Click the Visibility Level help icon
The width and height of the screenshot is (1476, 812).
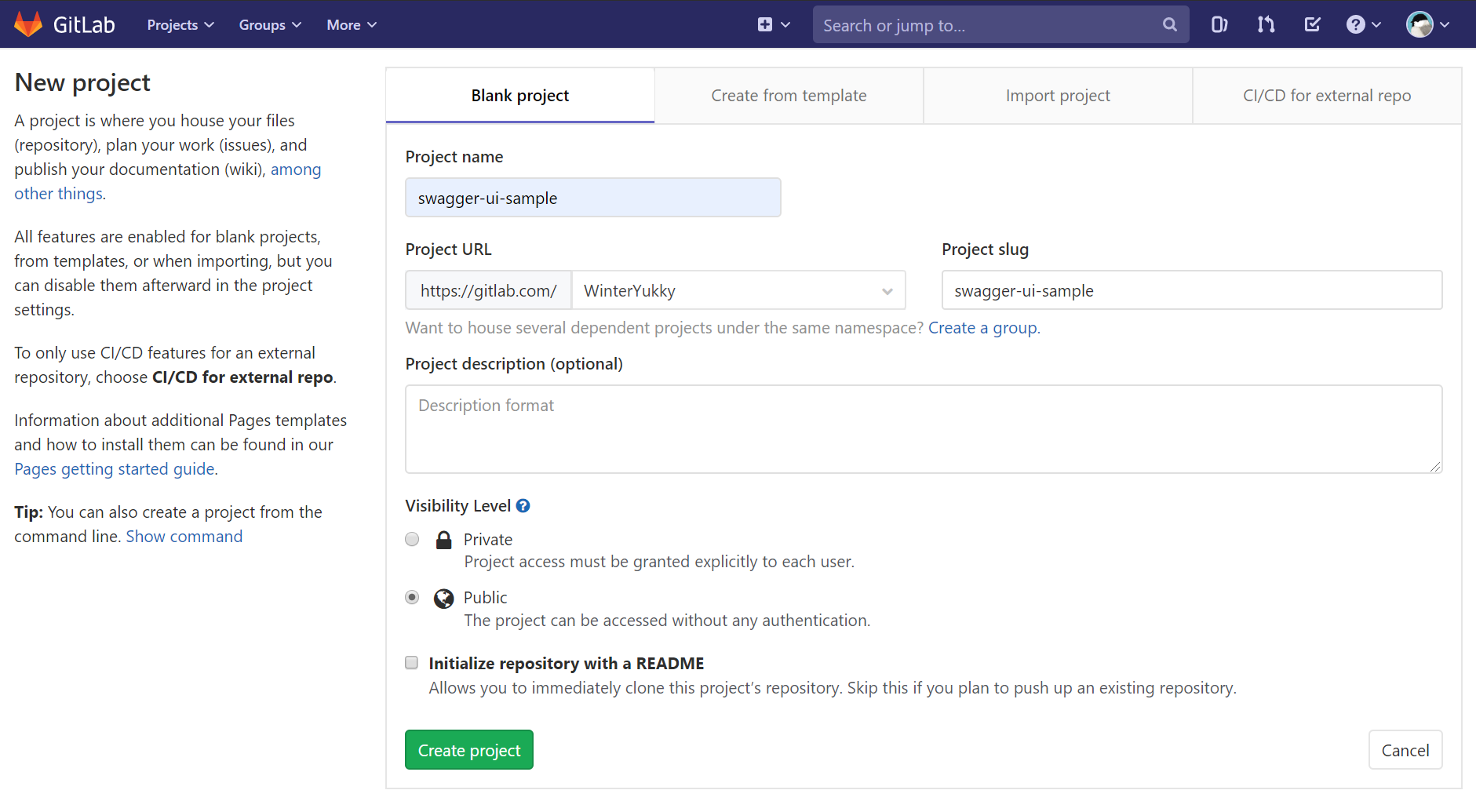pos(523,506)
